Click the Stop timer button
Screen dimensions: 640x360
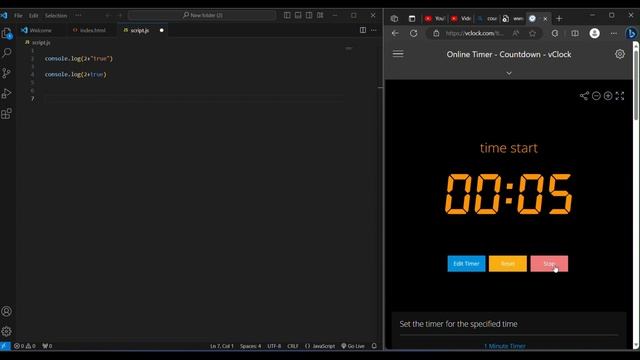pos(549,264)
